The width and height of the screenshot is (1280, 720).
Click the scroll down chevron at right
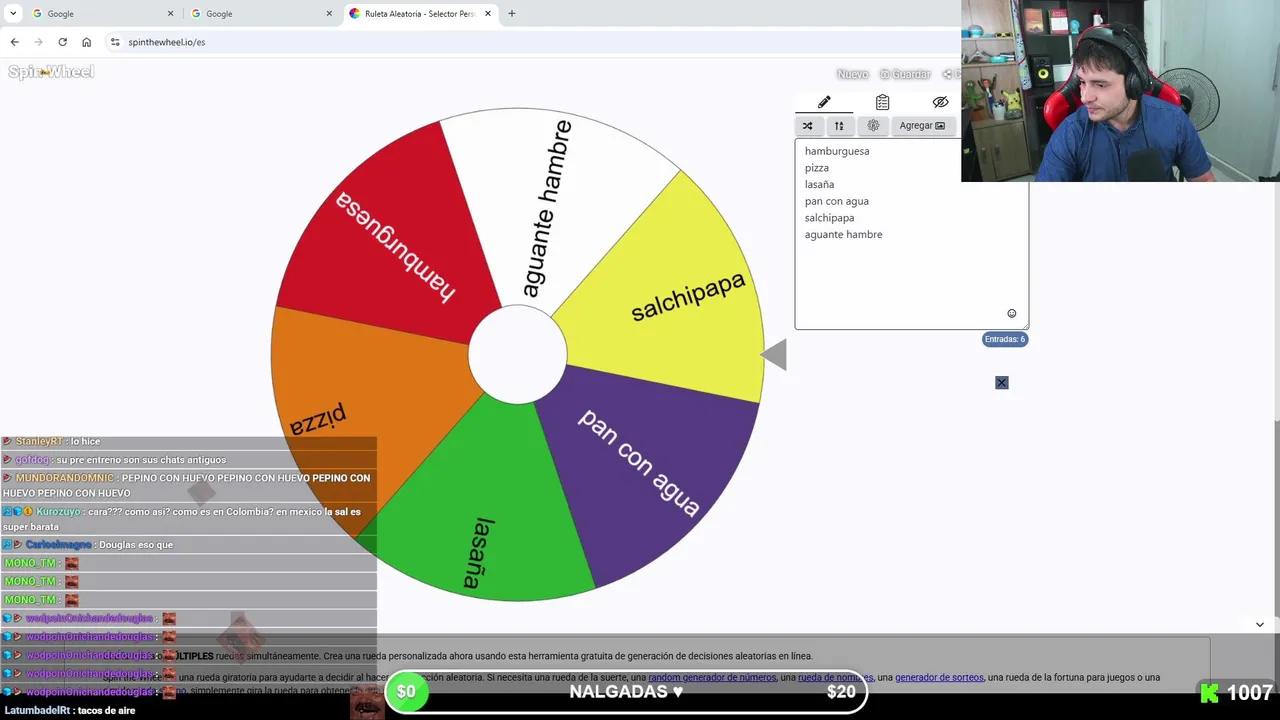tap(1260, 624)
